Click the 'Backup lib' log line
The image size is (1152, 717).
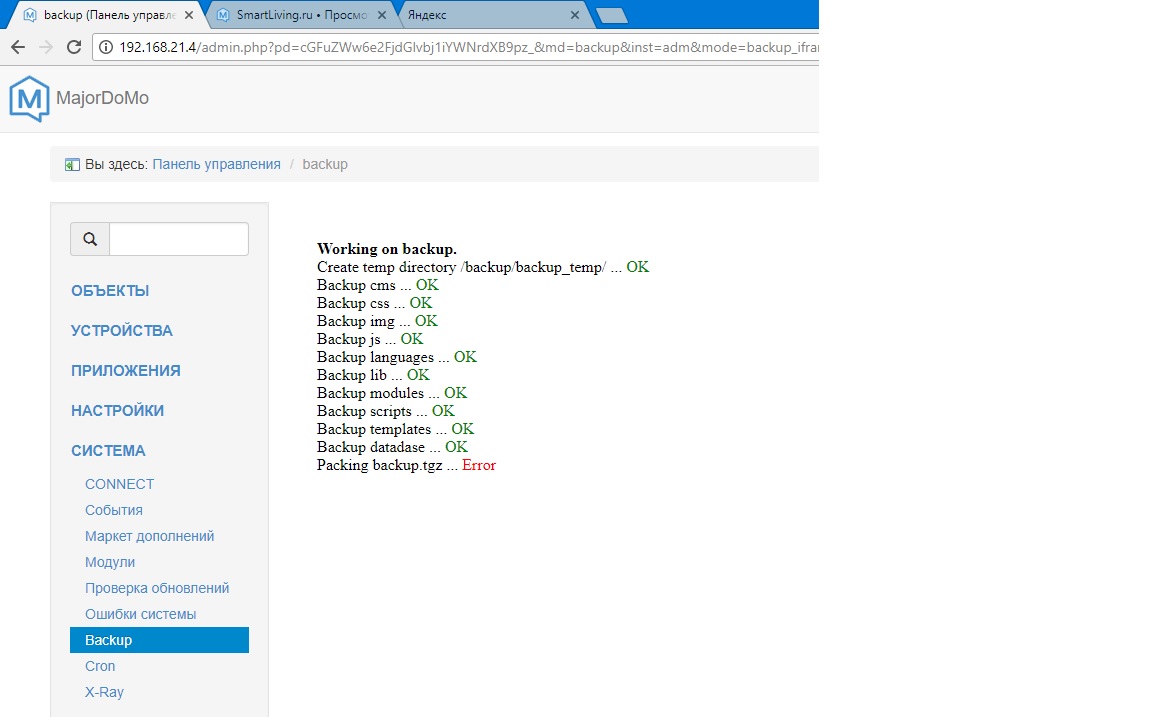[373, 375]
